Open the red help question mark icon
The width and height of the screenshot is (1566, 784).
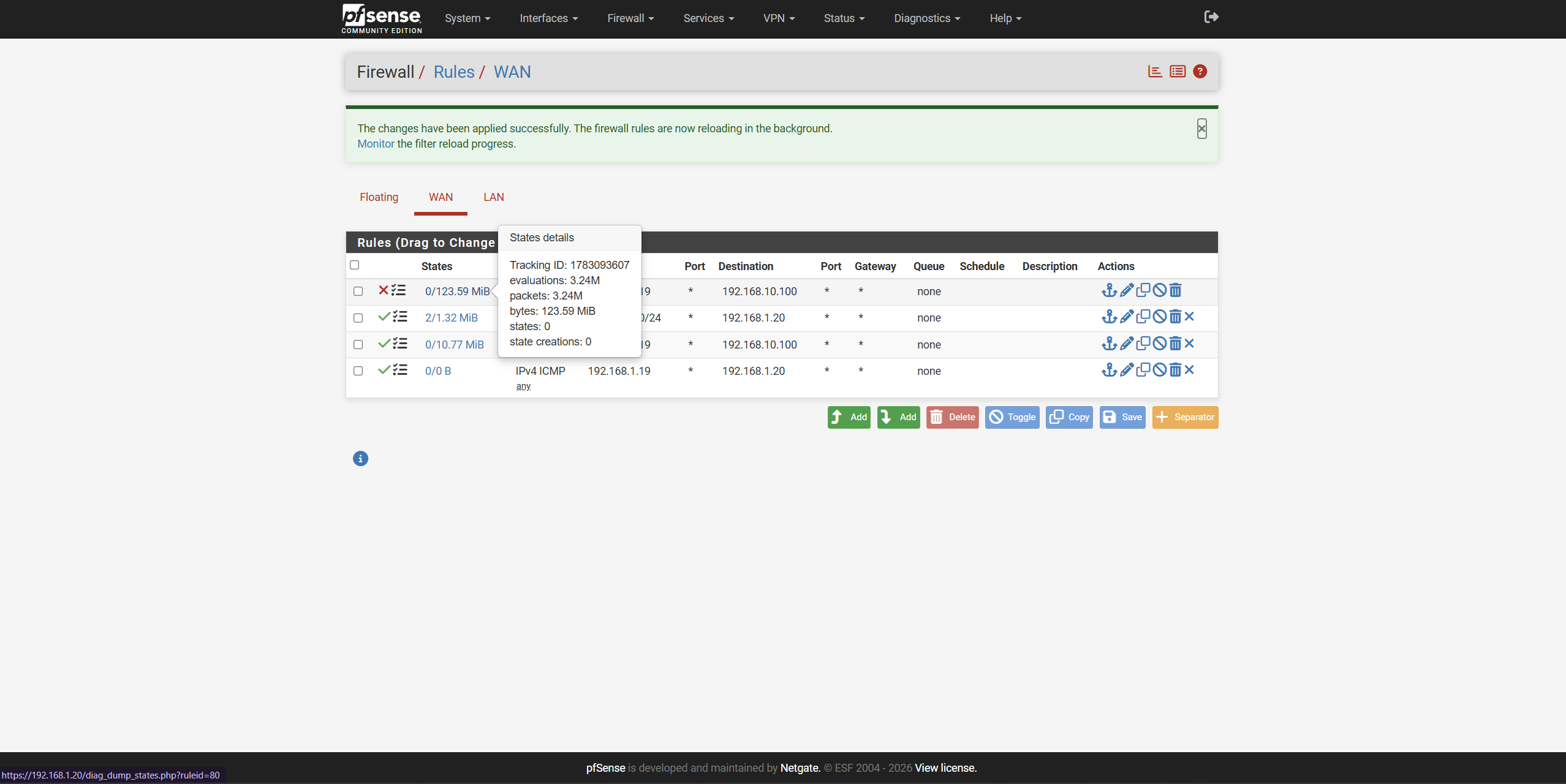(x=1200, y=72)
